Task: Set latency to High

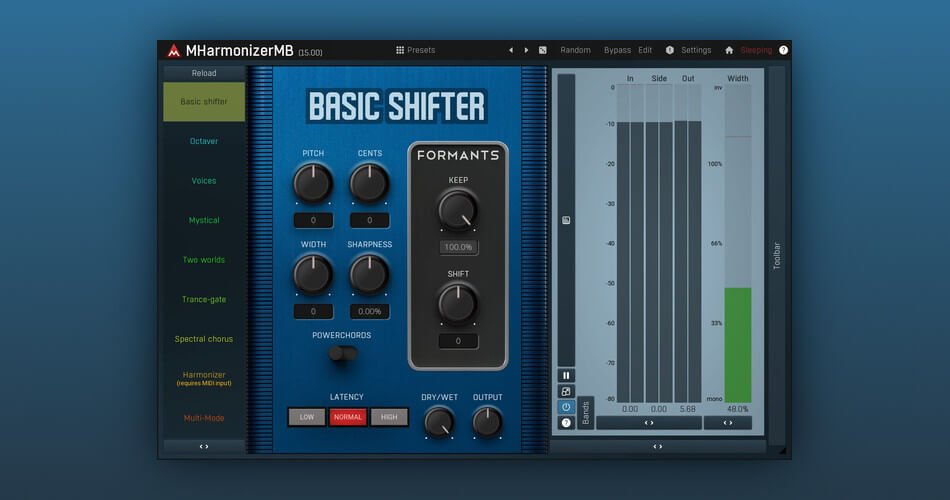Action: pyautogui.click(x=389, y=417)
